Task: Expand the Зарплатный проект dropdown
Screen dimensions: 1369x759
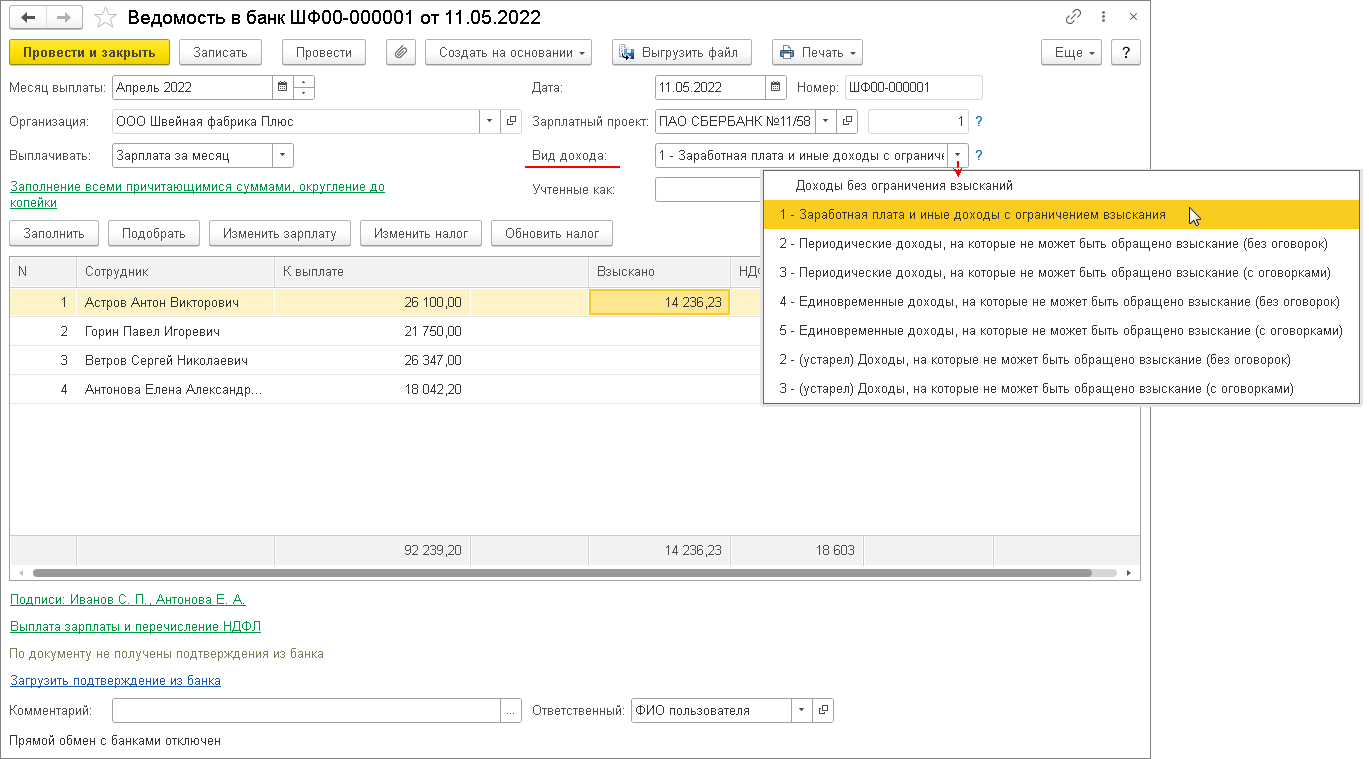Action: point(826,122)
